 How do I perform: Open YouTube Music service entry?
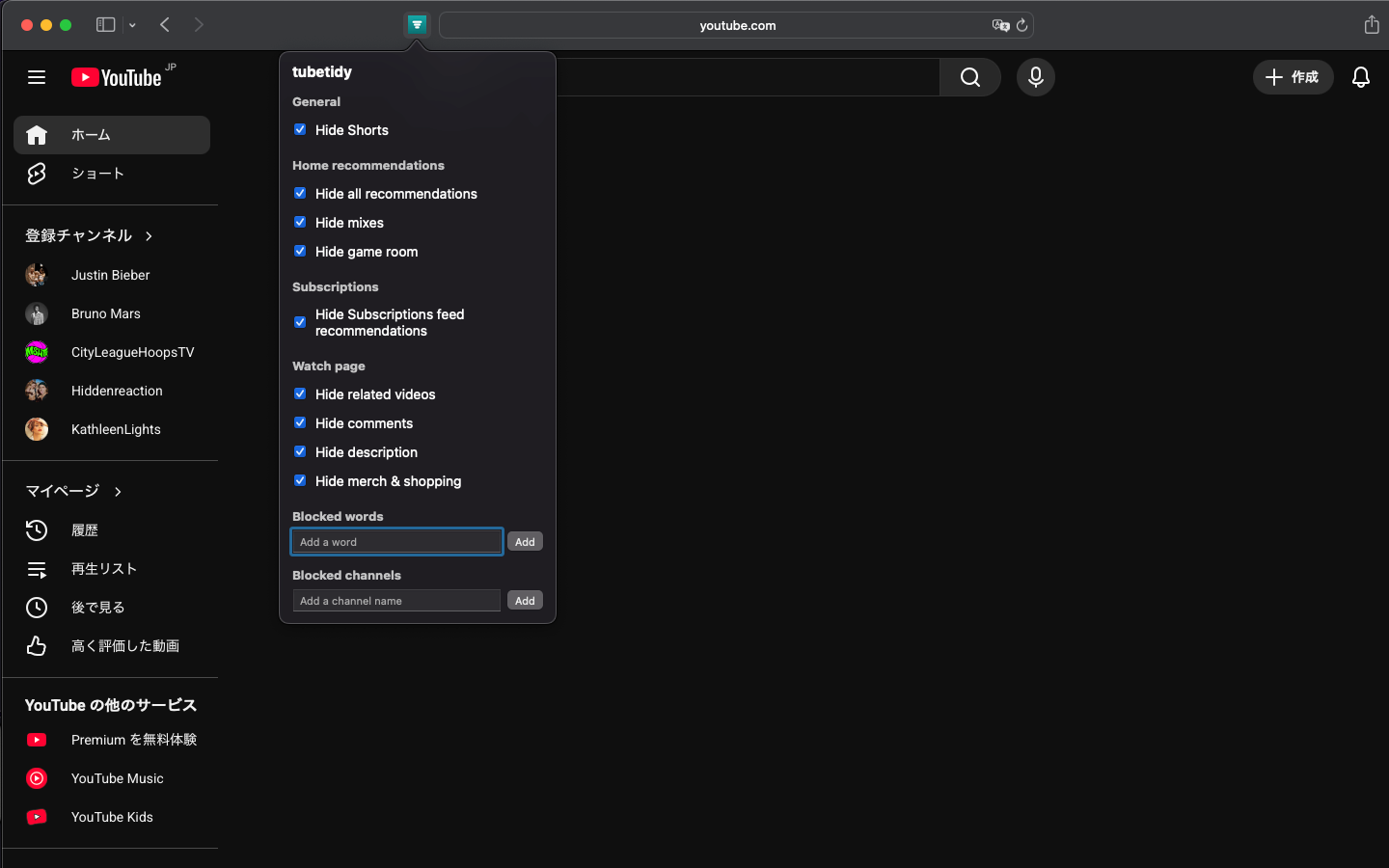tap(112, 778)
